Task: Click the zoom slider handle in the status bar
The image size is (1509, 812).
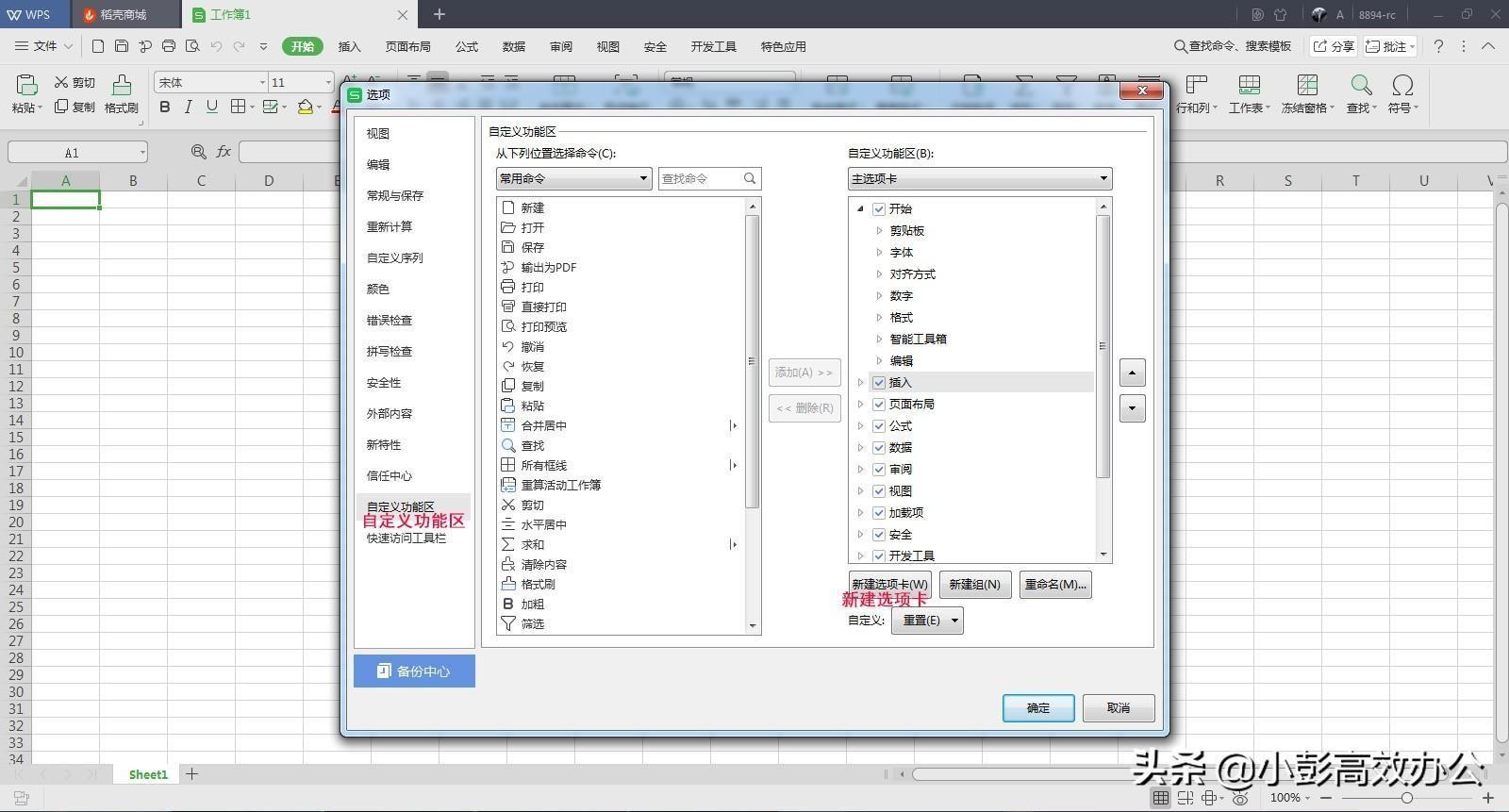Action: [x=1406, y=798]
